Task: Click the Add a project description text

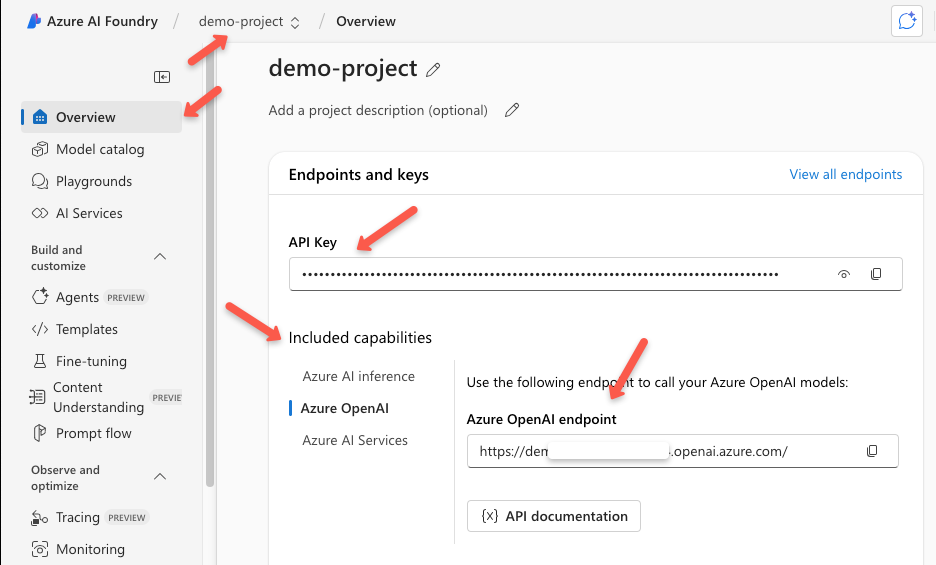Action: (x=378, y=110)
